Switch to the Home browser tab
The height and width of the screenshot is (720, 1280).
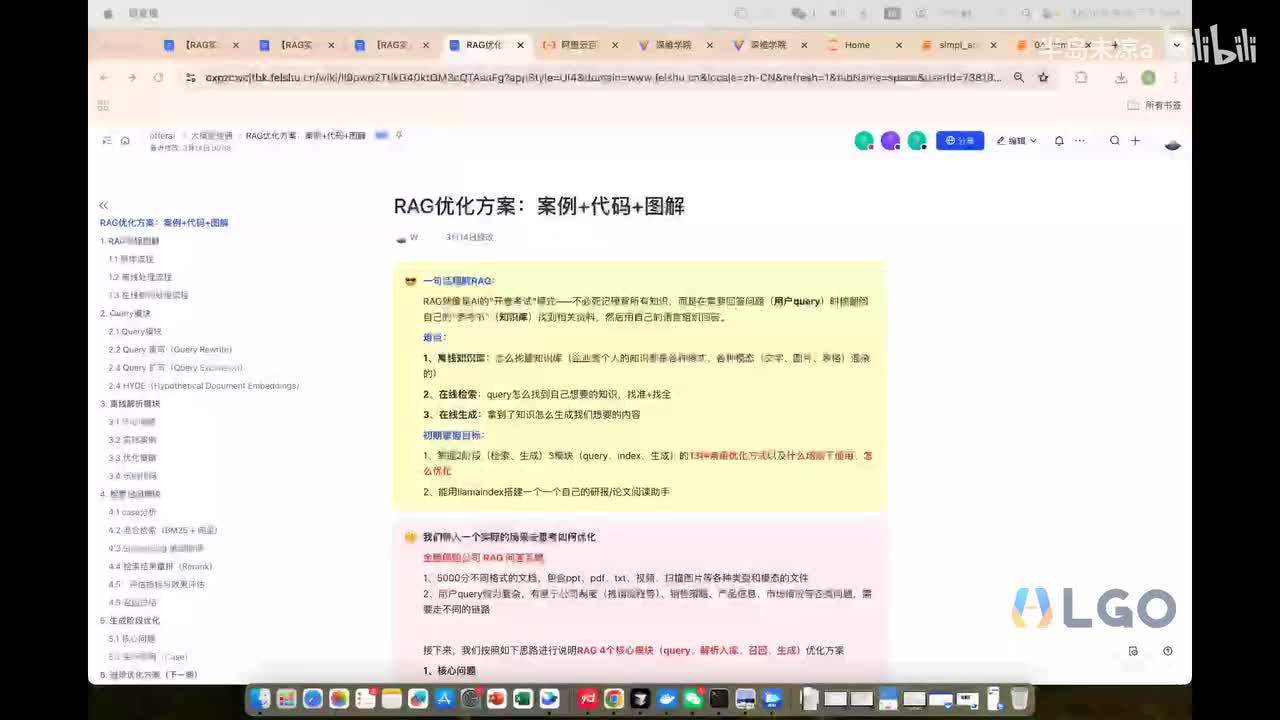(x=865, y=45)
